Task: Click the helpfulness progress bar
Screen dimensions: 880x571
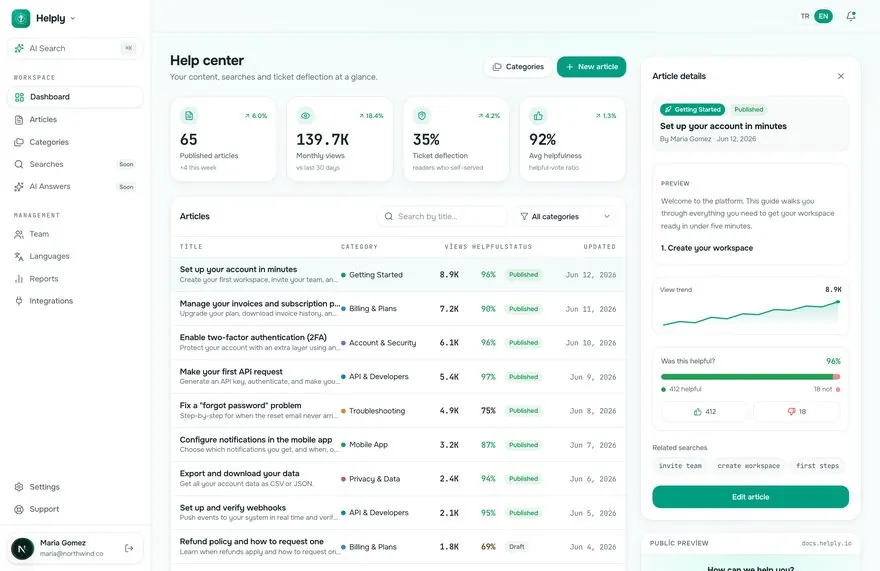Action: coord(750,377)
